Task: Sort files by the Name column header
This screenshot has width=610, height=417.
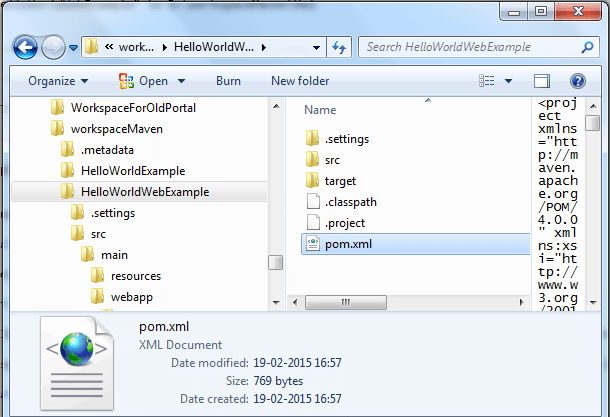Action: pyautogui.click(x=320, y=110)
